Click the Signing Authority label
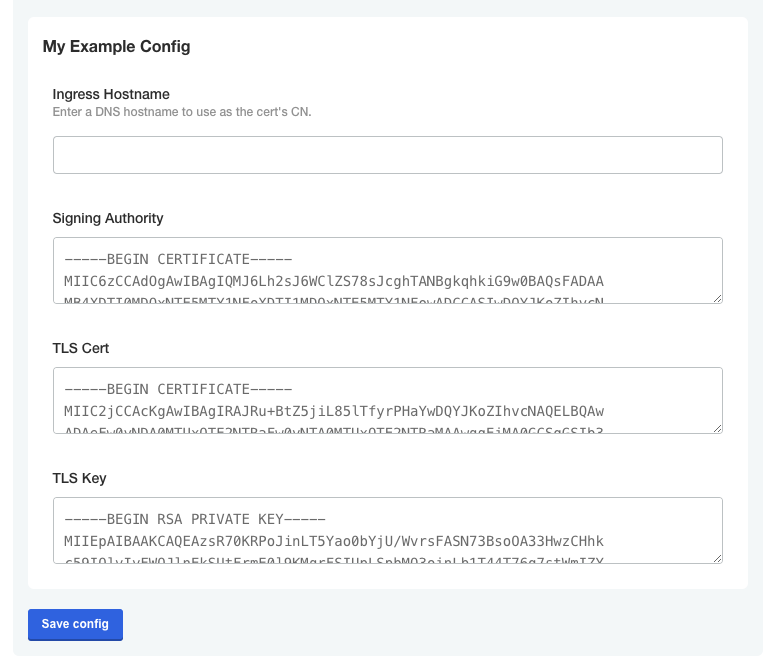 tap(108, 218)
